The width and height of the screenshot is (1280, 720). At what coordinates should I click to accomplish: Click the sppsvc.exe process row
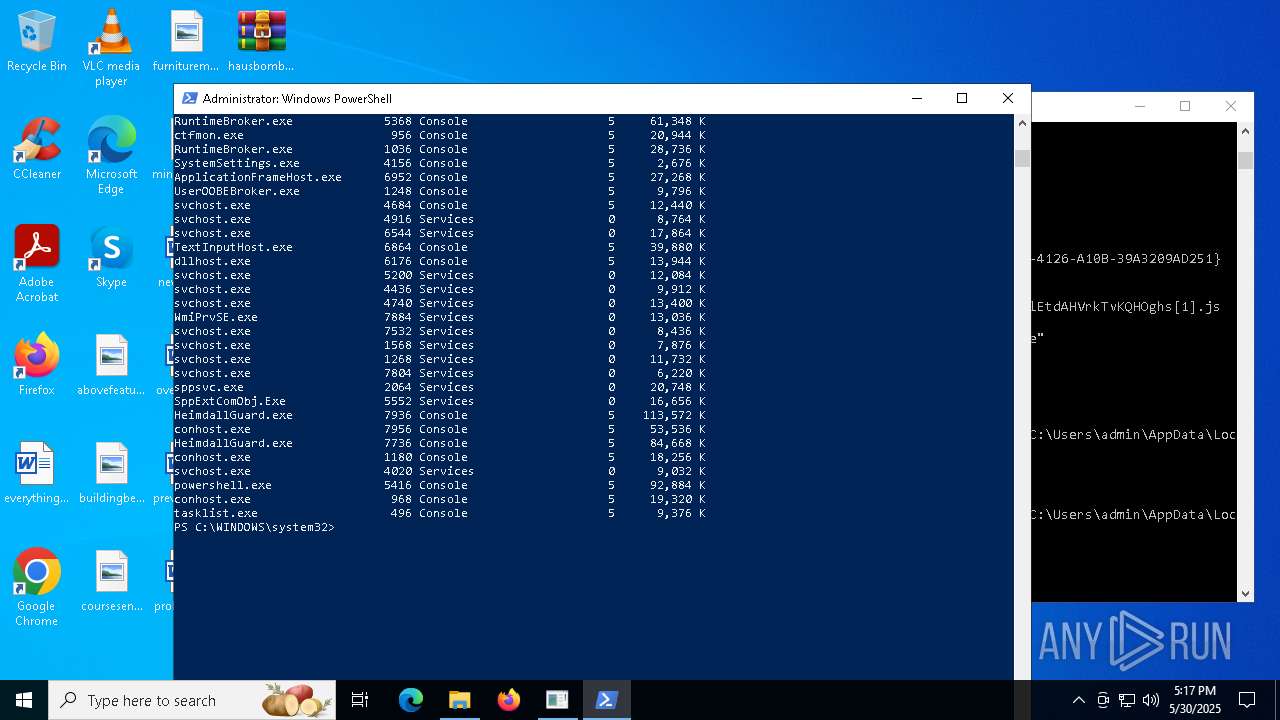tap(440, 387)
